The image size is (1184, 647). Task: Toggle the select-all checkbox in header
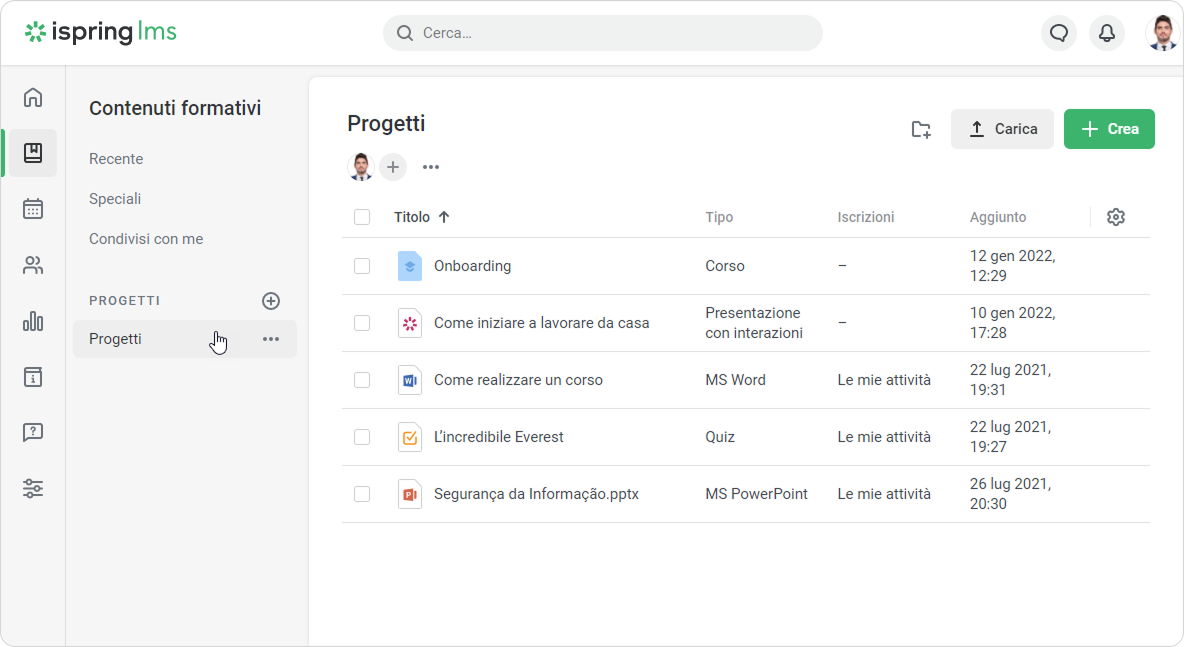click(362, 217)
